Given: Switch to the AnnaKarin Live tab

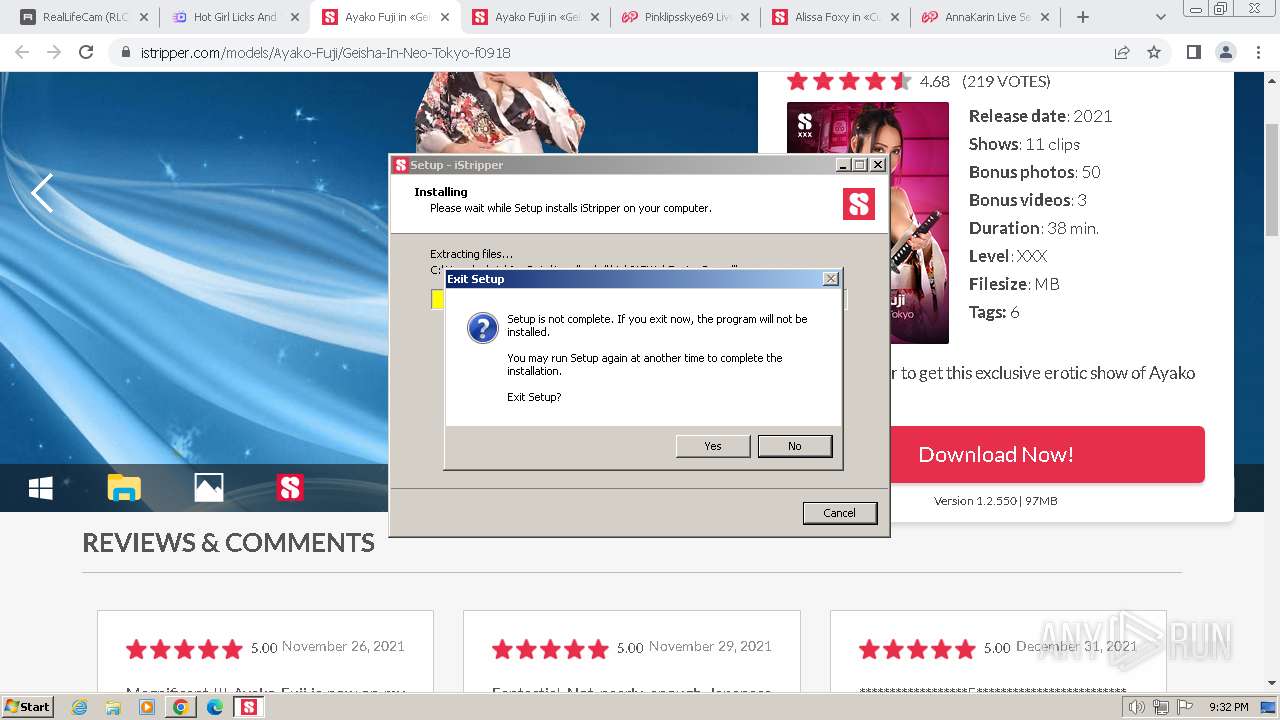Looking at the screenshot, I should (985, 17).
